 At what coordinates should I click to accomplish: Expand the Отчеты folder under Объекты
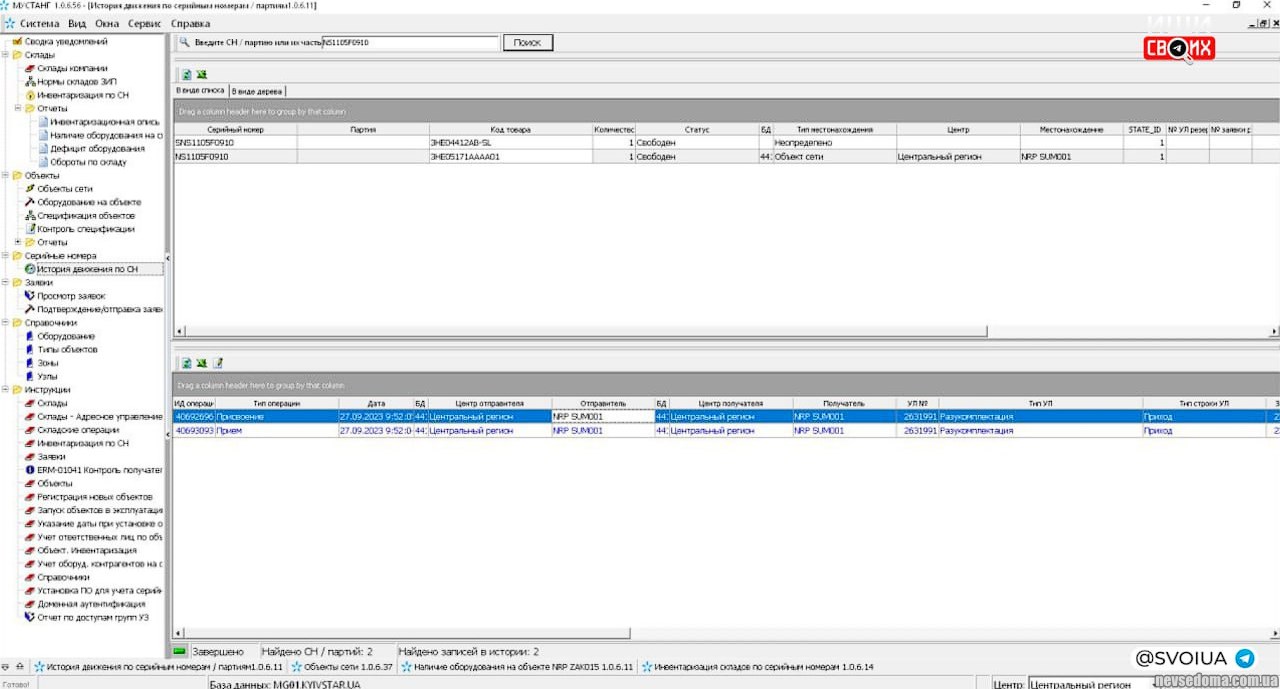[x=18, y=242]
